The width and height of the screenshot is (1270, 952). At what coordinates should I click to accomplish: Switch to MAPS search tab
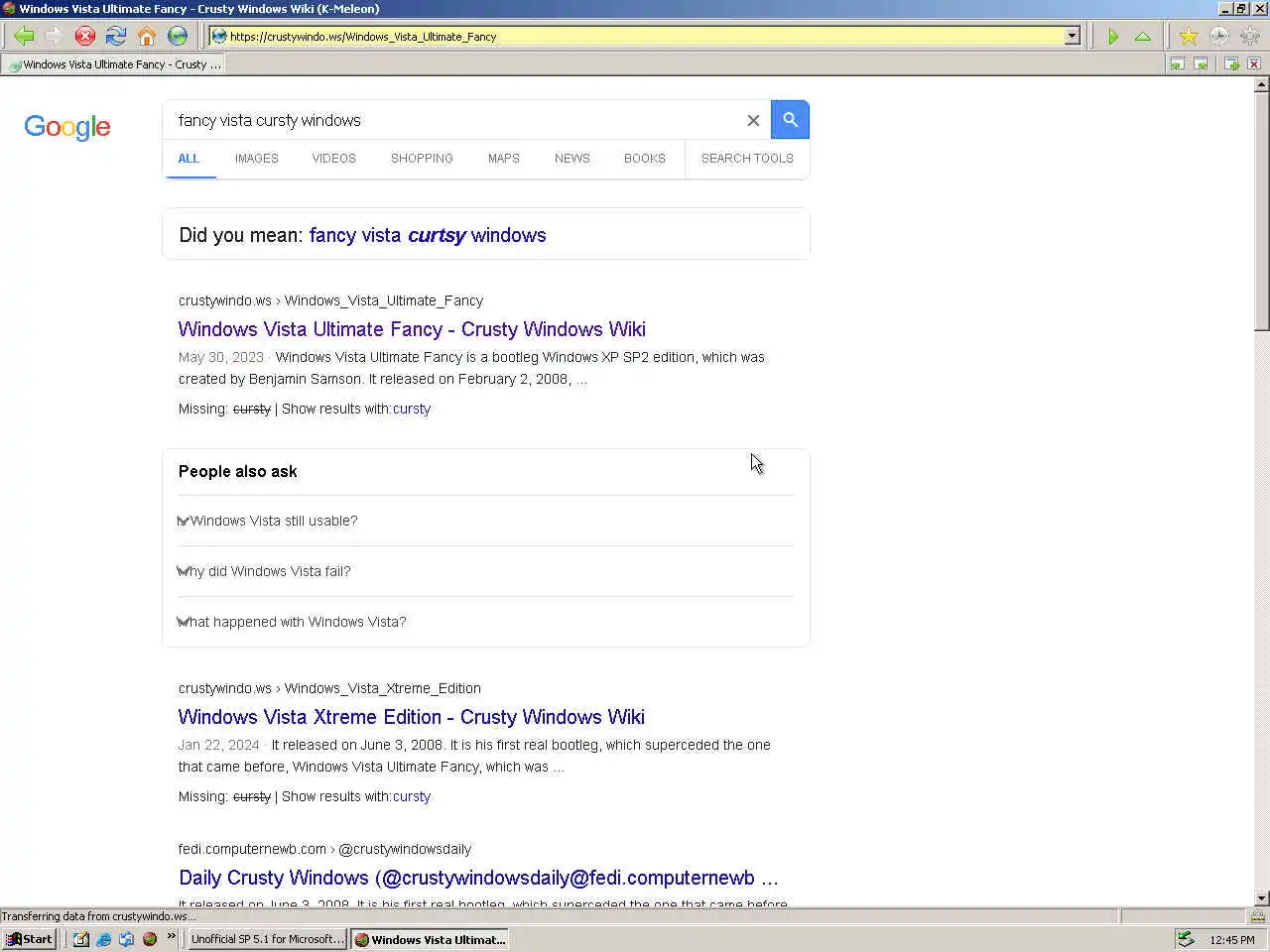[504, 159]
